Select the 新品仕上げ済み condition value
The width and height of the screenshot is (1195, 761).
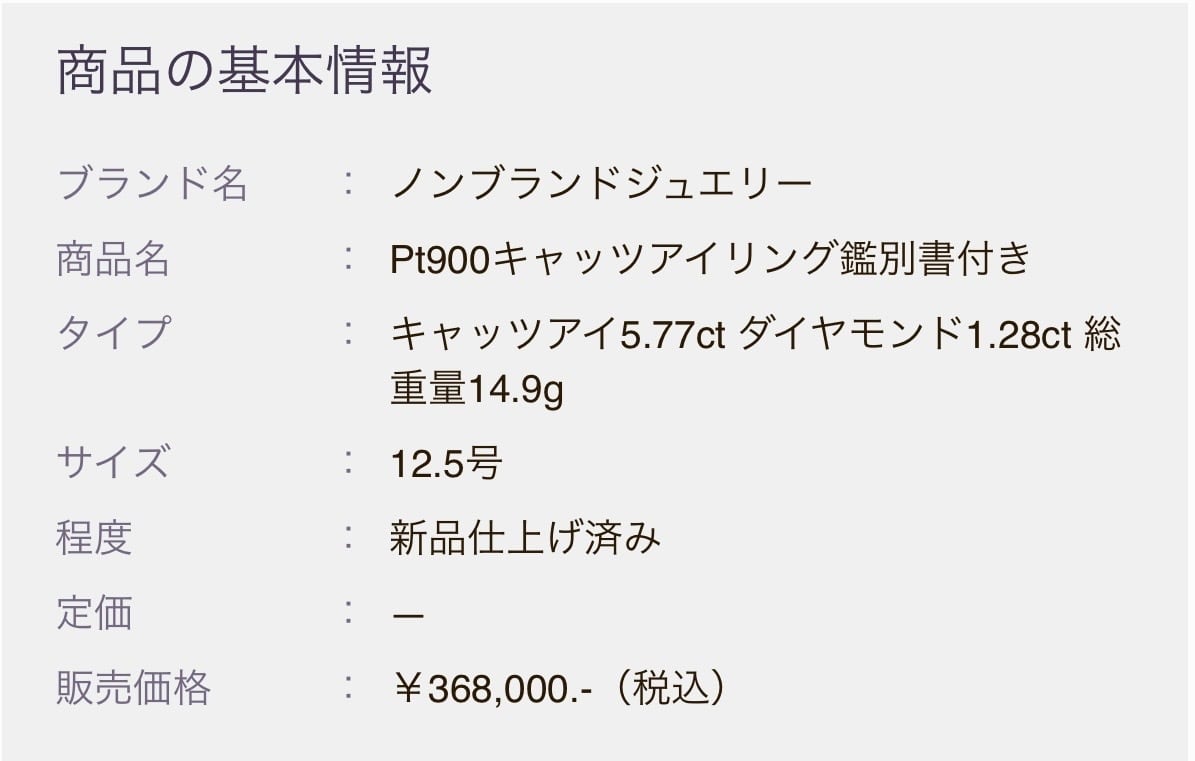[x=526, y=539]
